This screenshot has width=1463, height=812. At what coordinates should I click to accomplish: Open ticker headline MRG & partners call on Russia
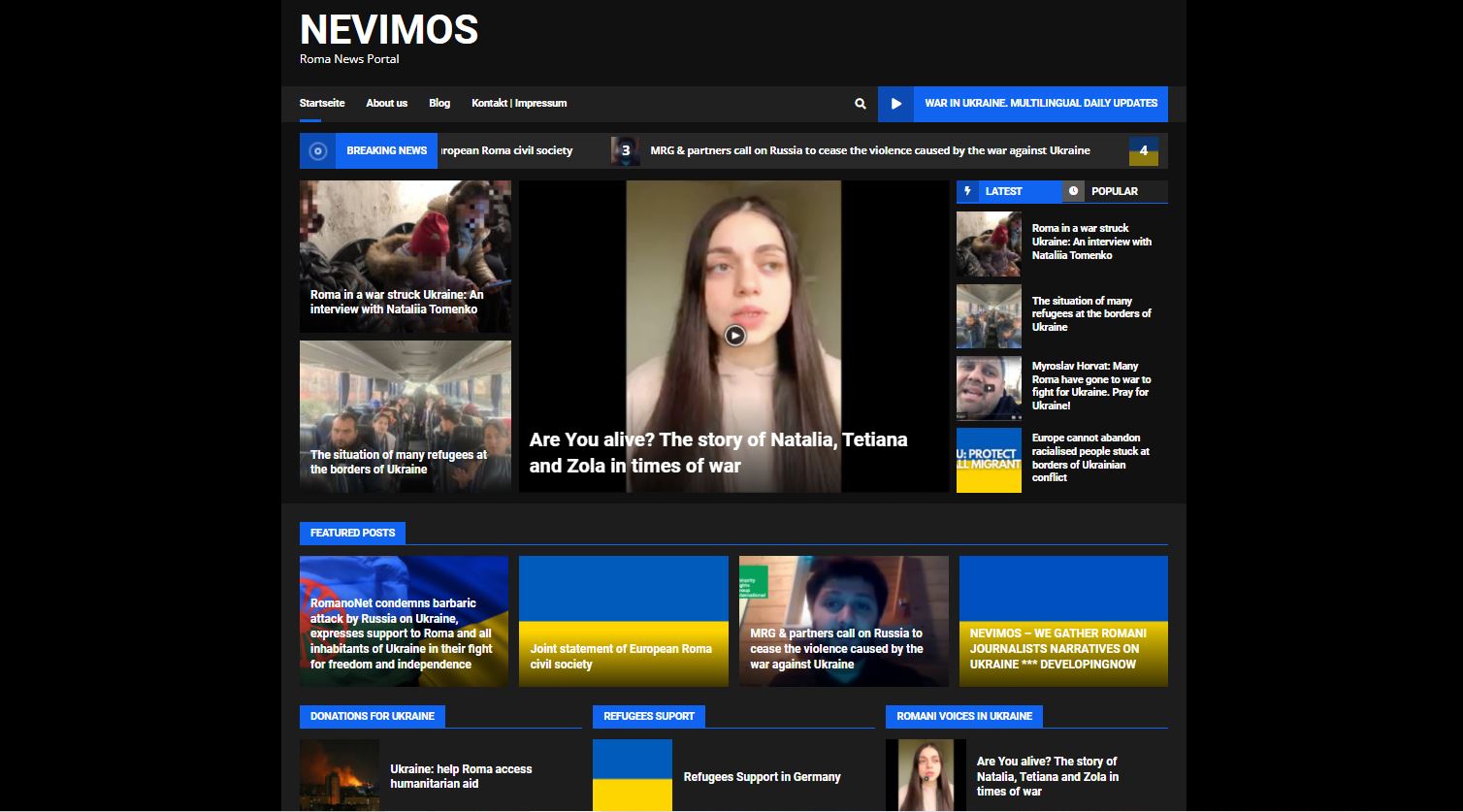click(x=870, y=150)
